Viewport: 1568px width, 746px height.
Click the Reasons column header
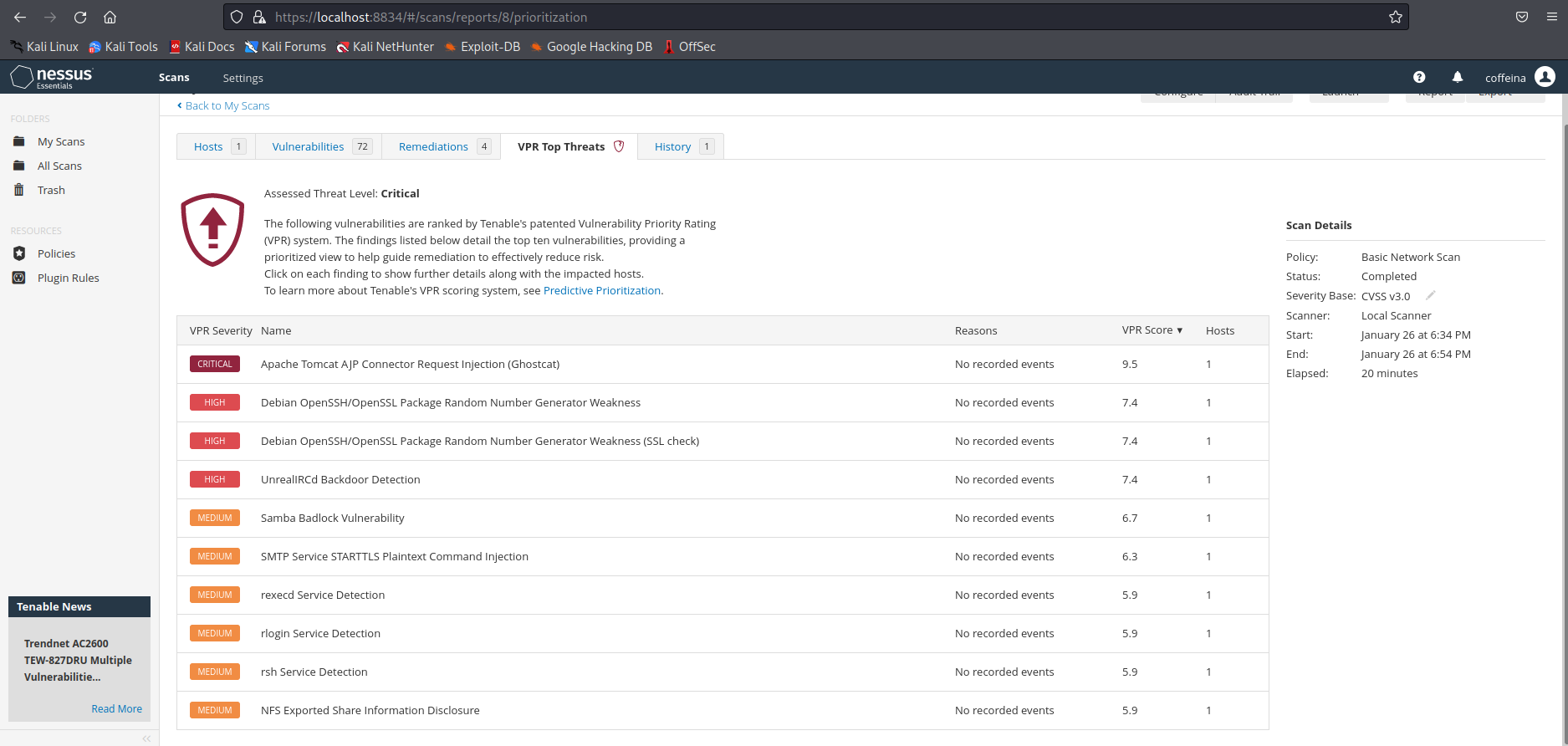[976, 330]
